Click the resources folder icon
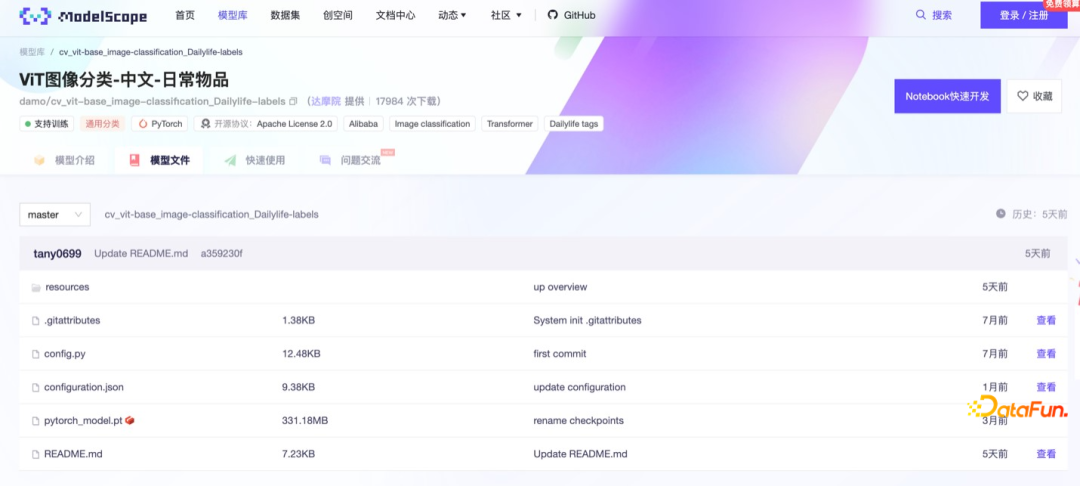Screen dimensions: 1080x486 pyautogui.click(x=36, y=287)
